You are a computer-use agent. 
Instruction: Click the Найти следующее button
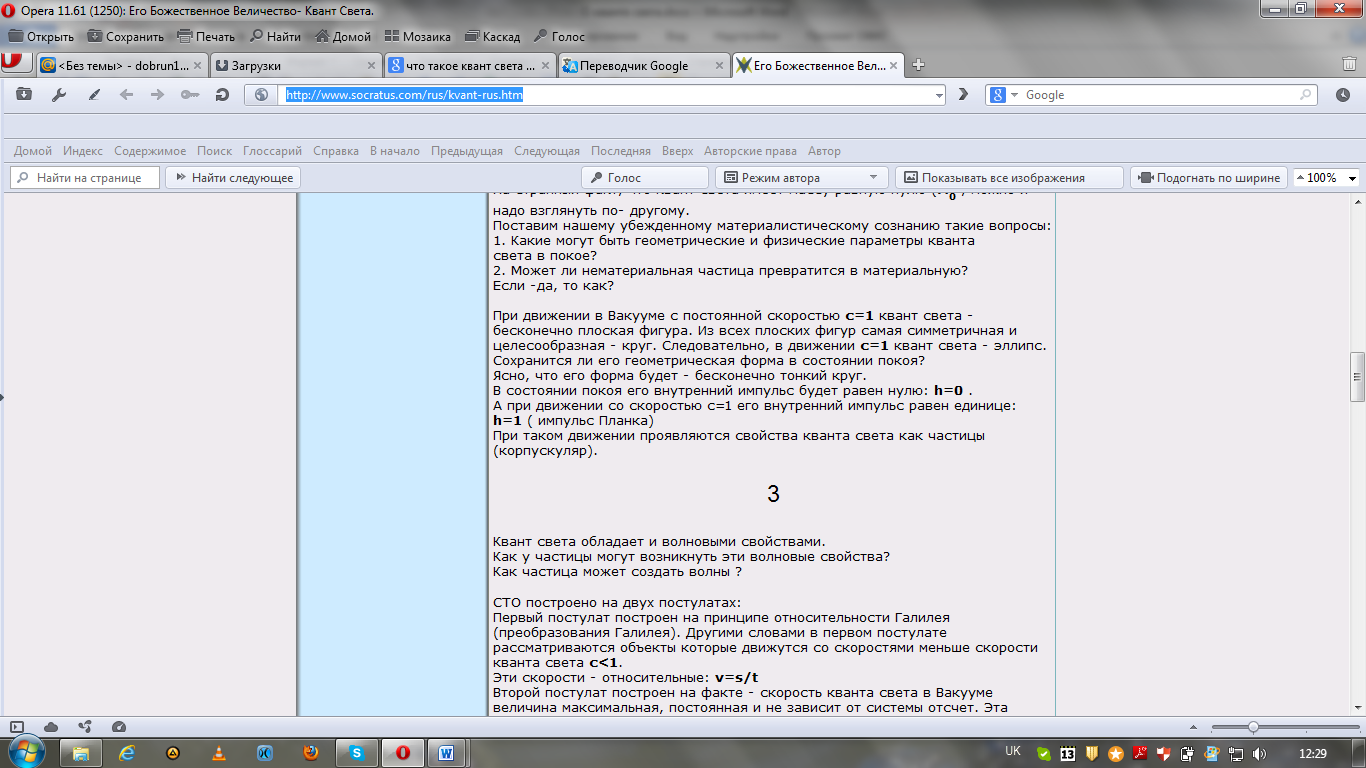233,178
